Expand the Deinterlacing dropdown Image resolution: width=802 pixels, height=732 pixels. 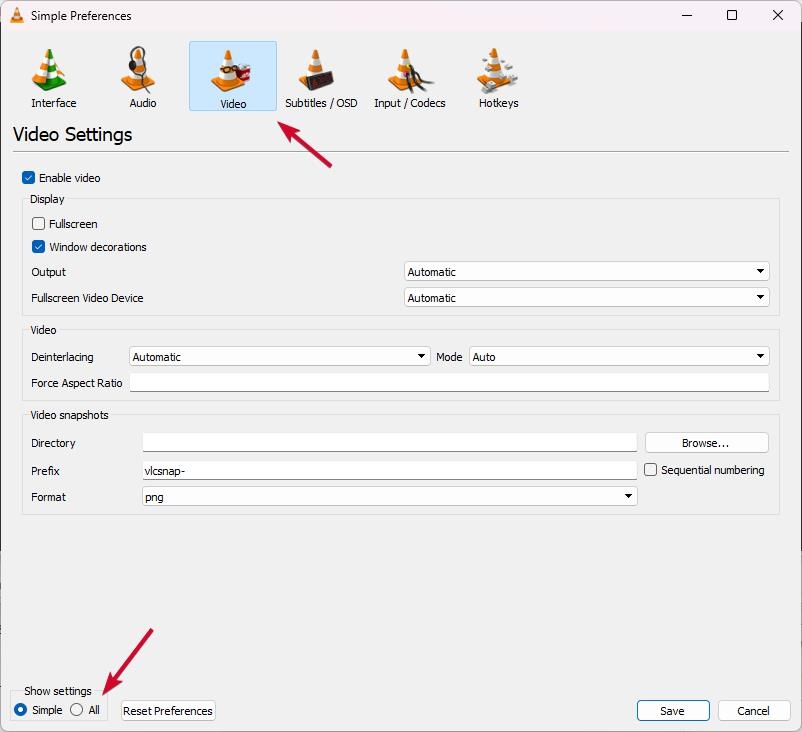(x=279, y=357)
